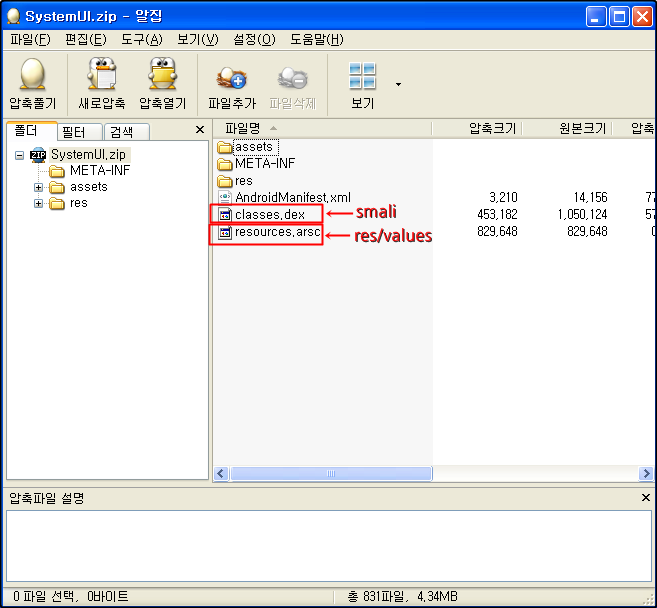Select the classes.dex file icon
Viewport: 657px width, 608px height.
pos(225,215)
